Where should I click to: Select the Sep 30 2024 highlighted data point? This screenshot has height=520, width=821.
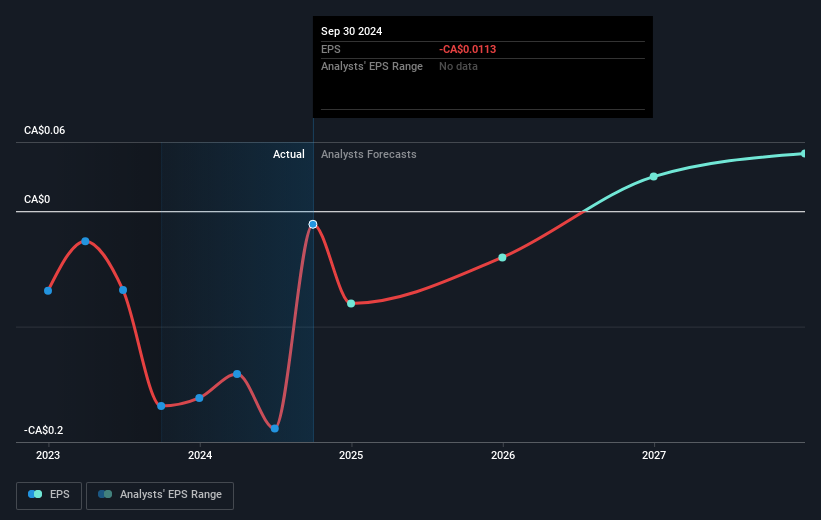click(x=313, y=224)
